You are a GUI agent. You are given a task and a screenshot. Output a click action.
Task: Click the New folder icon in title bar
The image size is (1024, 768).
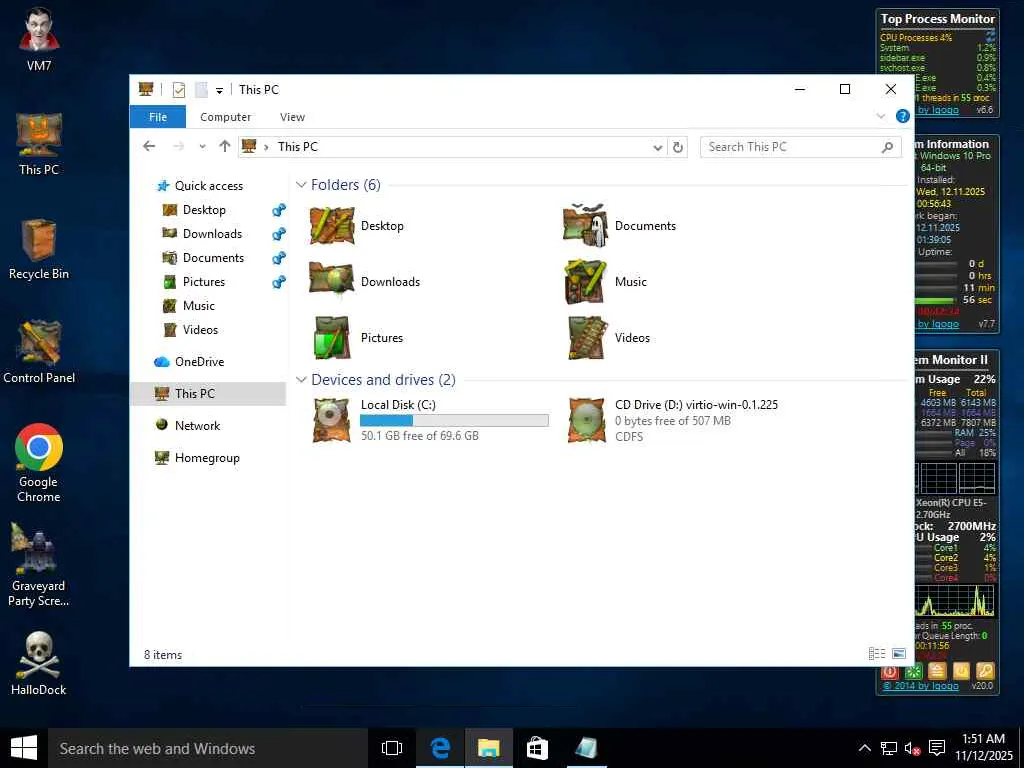click(201, 89)
